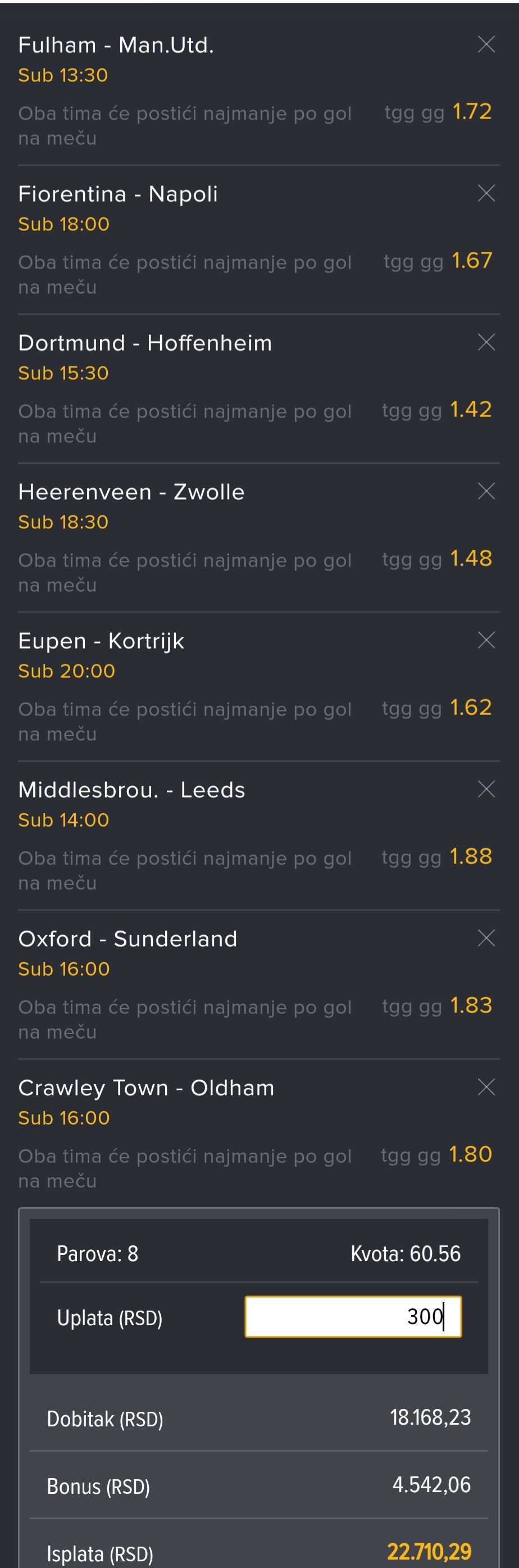Viewport: 519px width, 1568px height.
Task: Tap the 1.42 odds for Dortmund - Hoffenheim
Action: pyautogui.click(x=471, y=410)
